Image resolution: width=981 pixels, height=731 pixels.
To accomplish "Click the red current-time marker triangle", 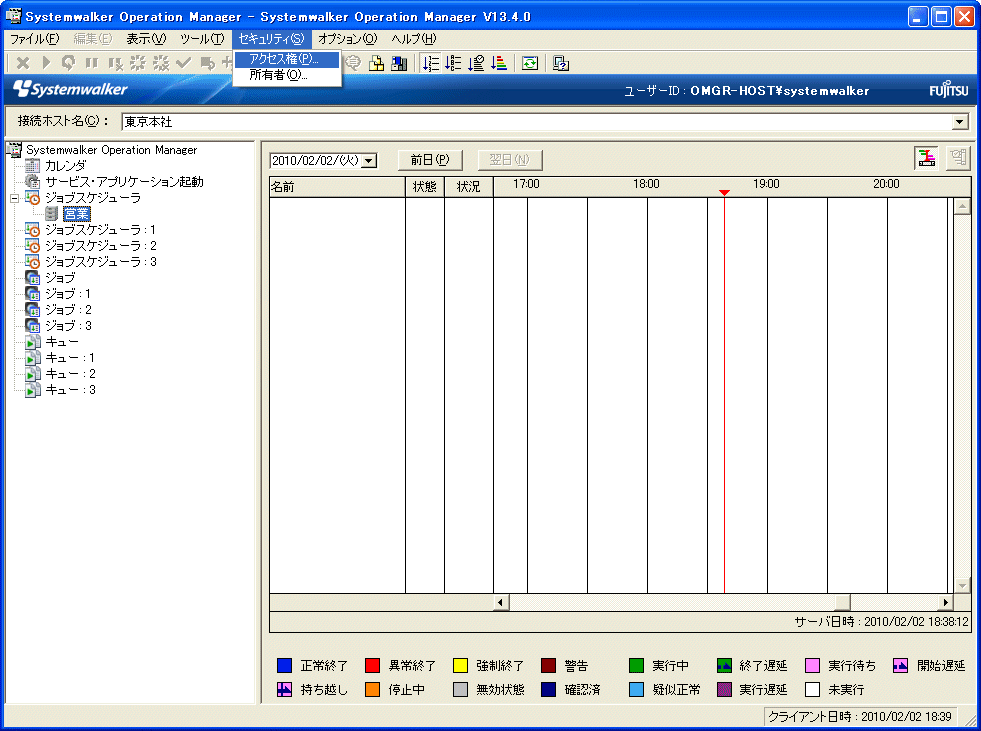I will 724,193.
